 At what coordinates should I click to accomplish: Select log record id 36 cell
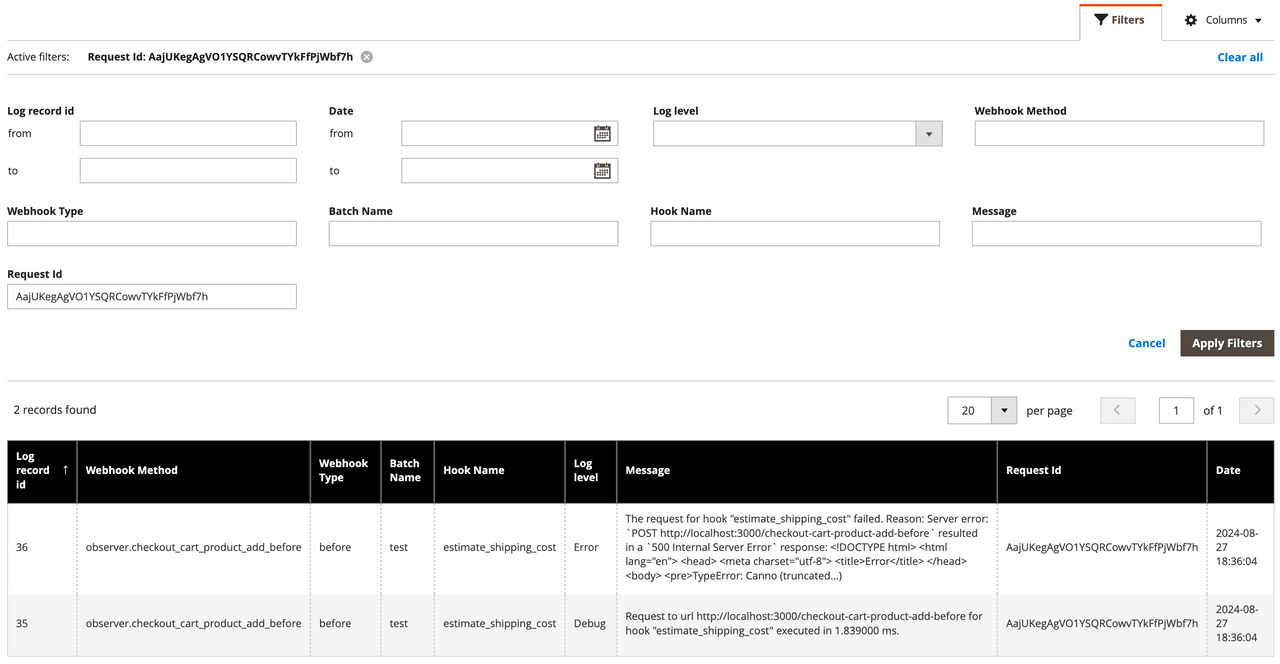coord(42,547)
